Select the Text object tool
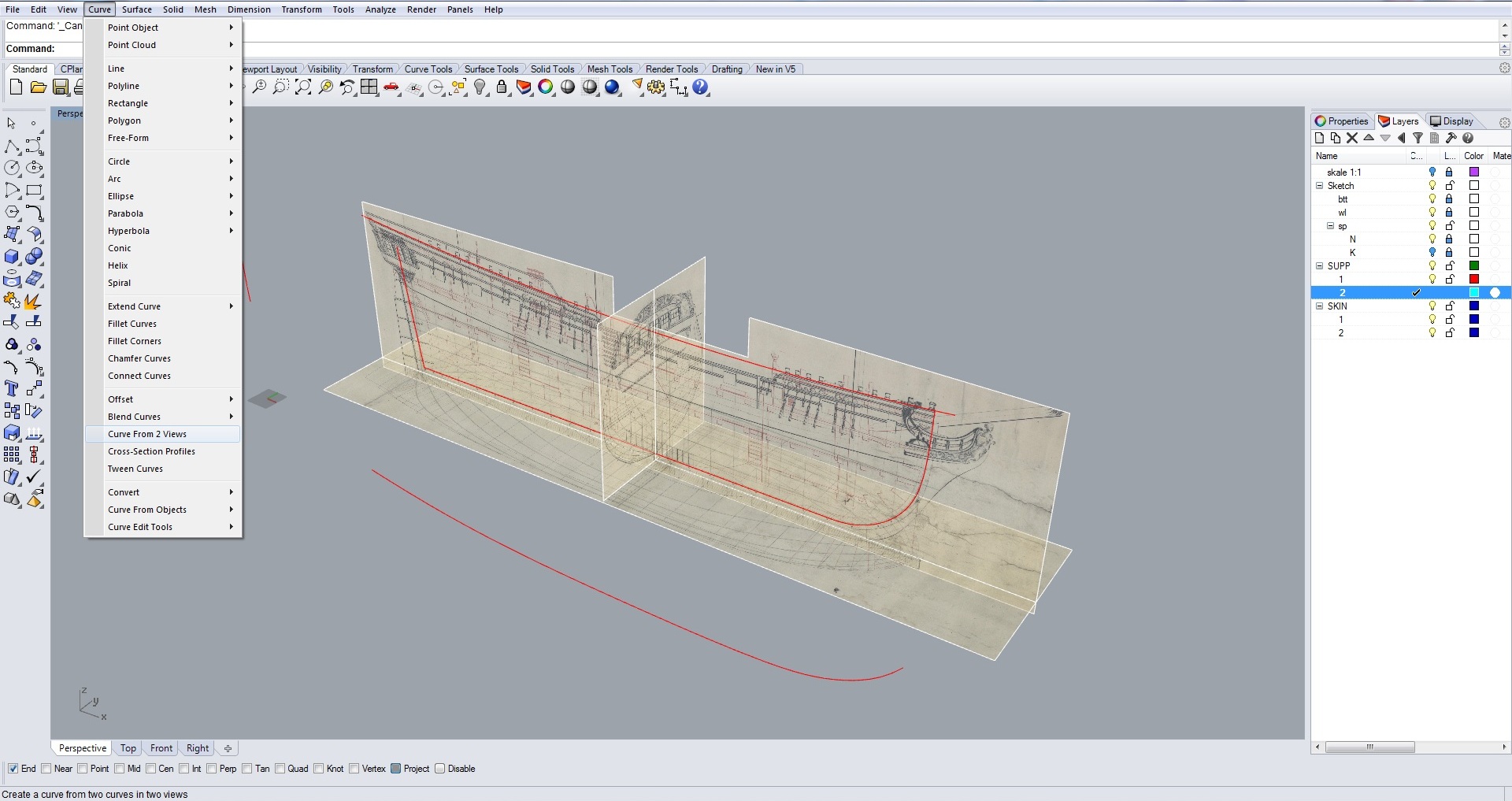 click(x=12, y=389)
